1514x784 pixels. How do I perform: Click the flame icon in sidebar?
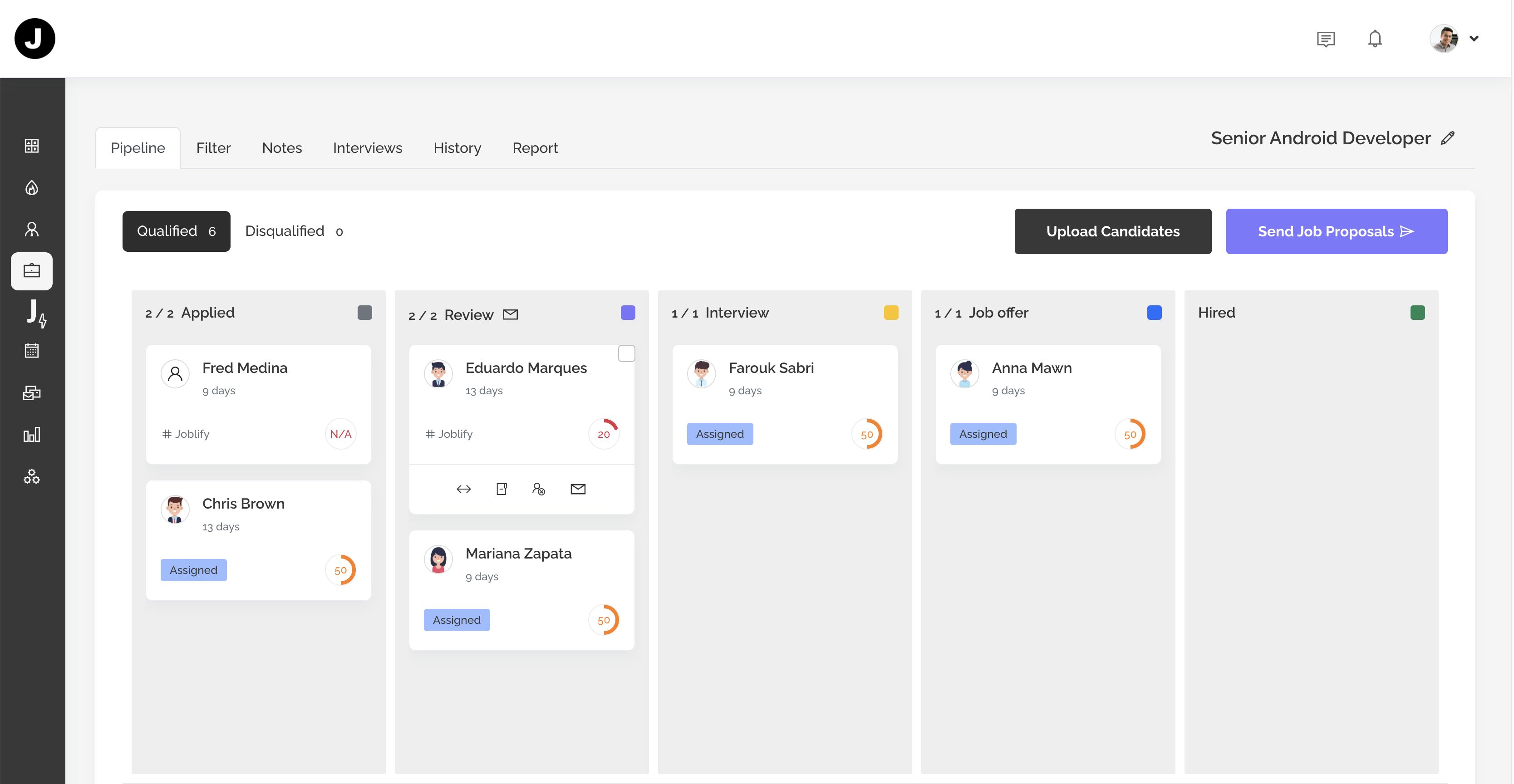tap(32, 187)
